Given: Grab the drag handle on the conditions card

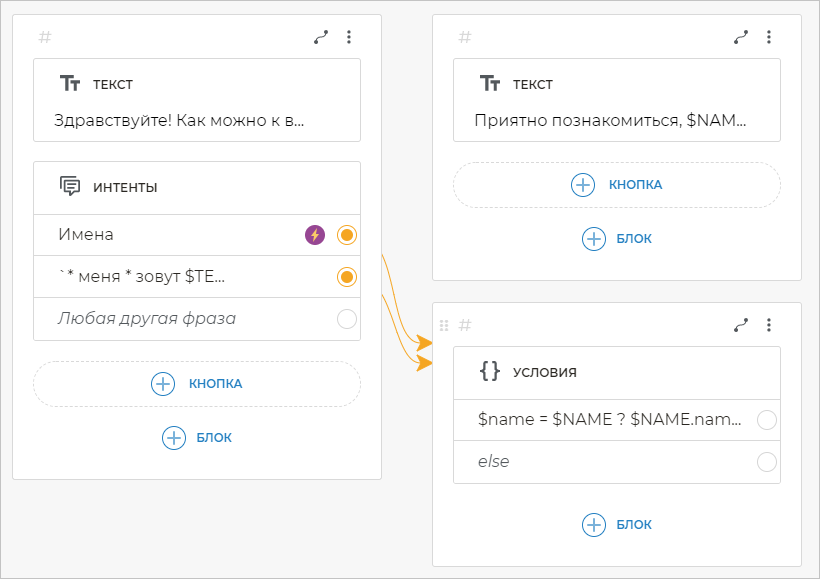Looking at the screenshot, I should tap(444, 325).
